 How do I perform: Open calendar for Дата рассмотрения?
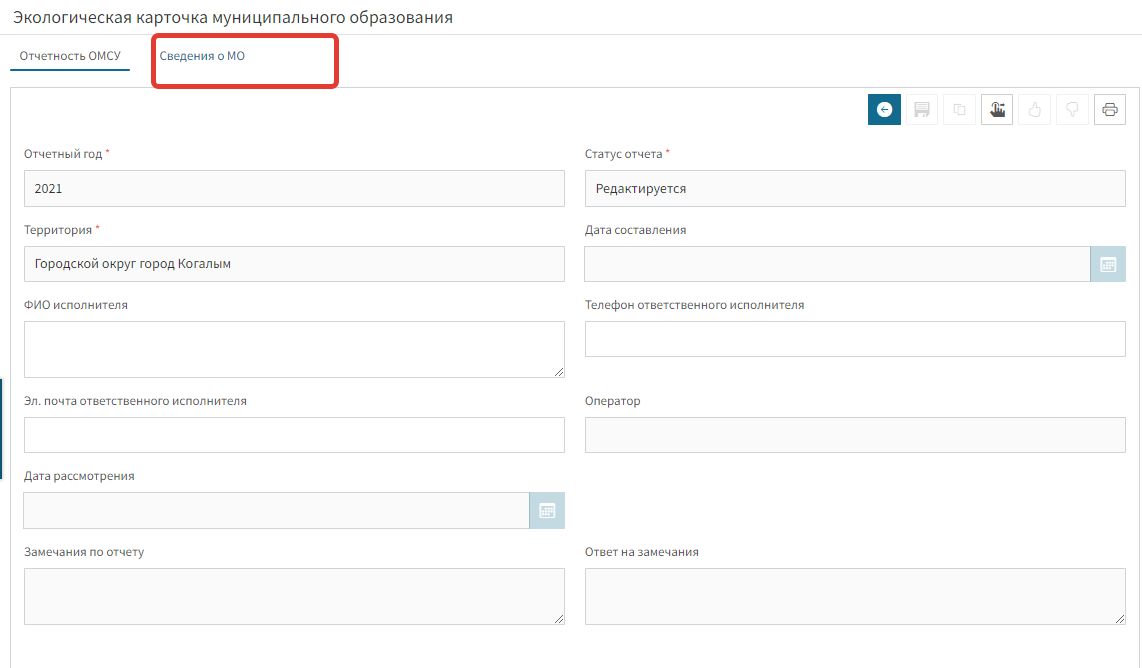[x=547, y=511]
